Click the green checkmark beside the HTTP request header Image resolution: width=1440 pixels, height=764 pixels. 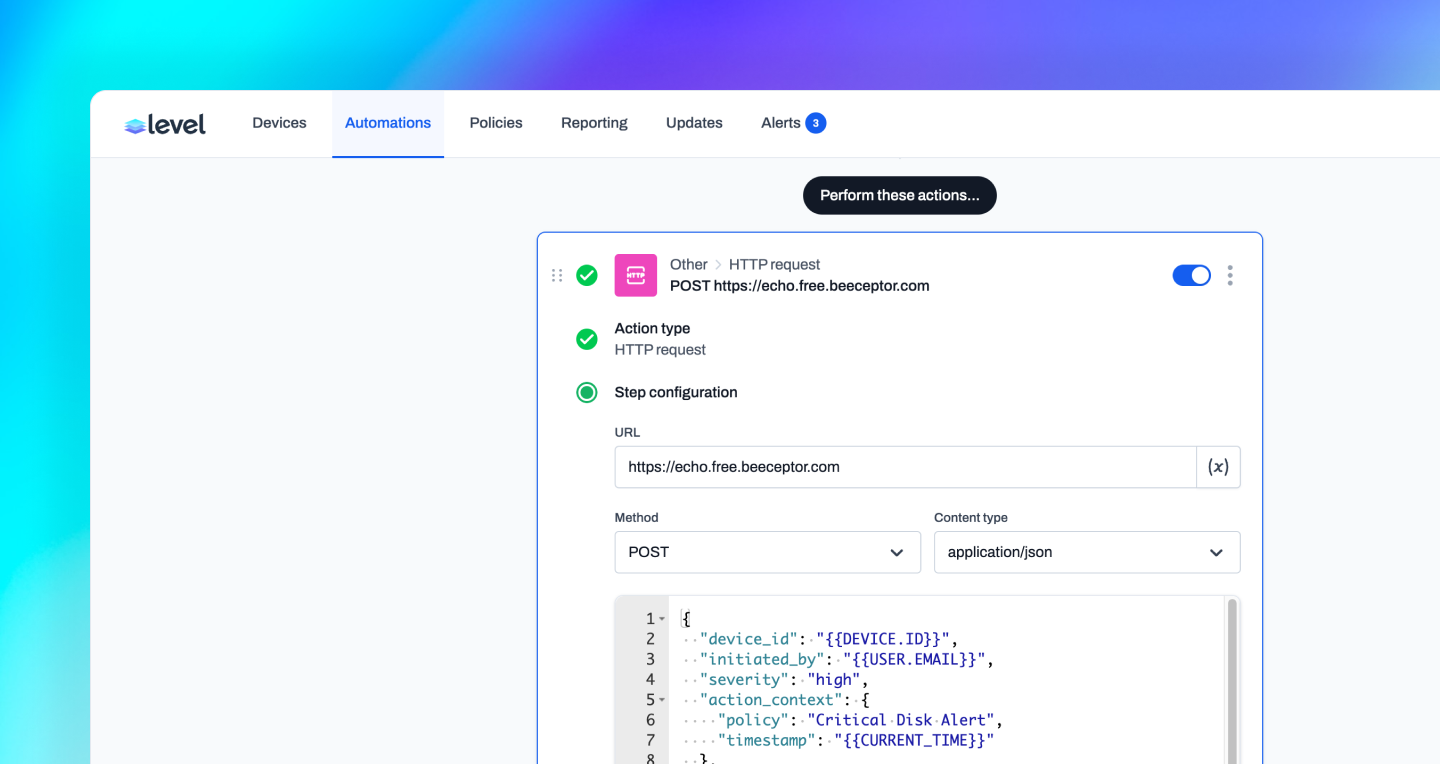(587, 275)
